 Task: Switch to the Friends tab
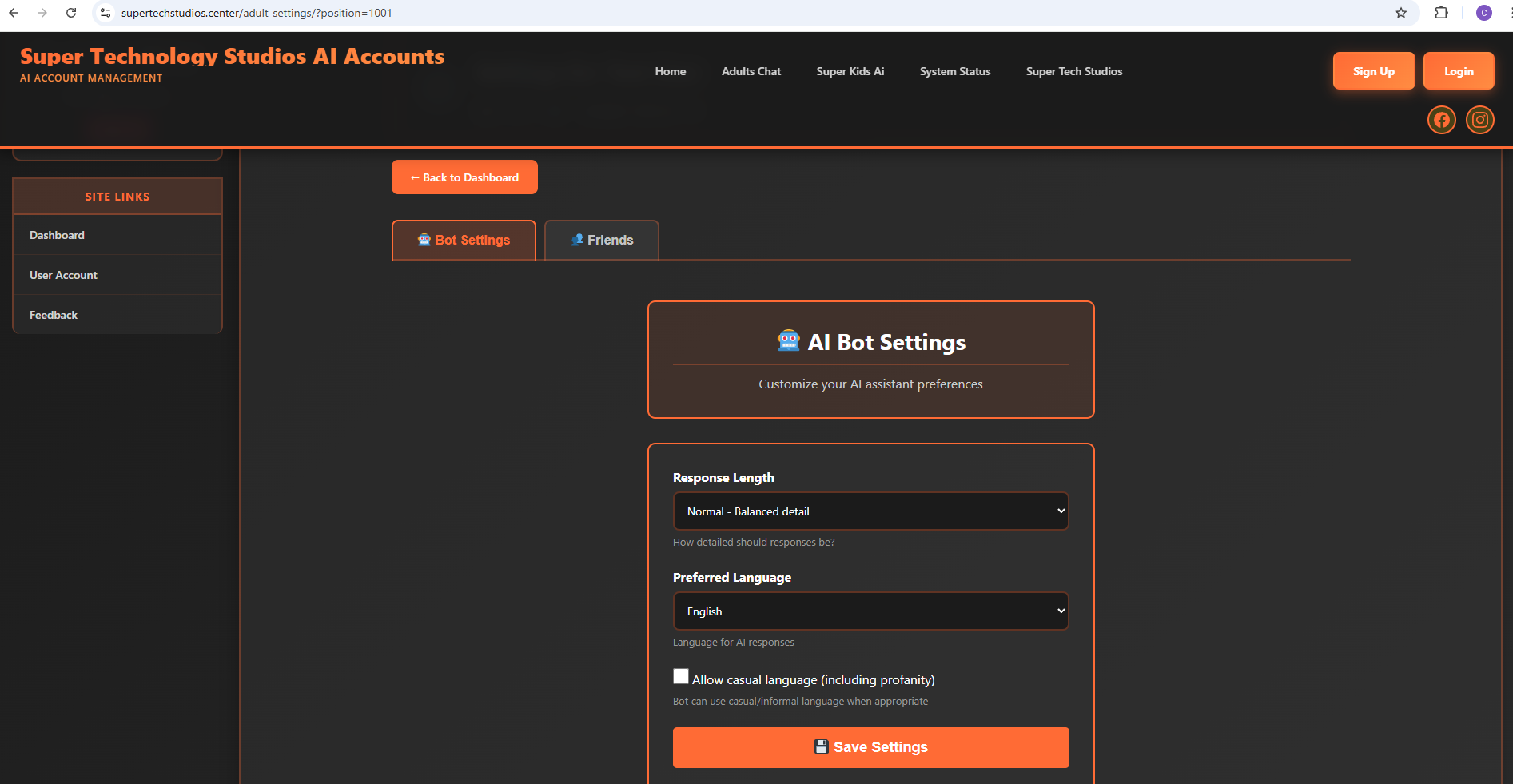pos(602,240)
